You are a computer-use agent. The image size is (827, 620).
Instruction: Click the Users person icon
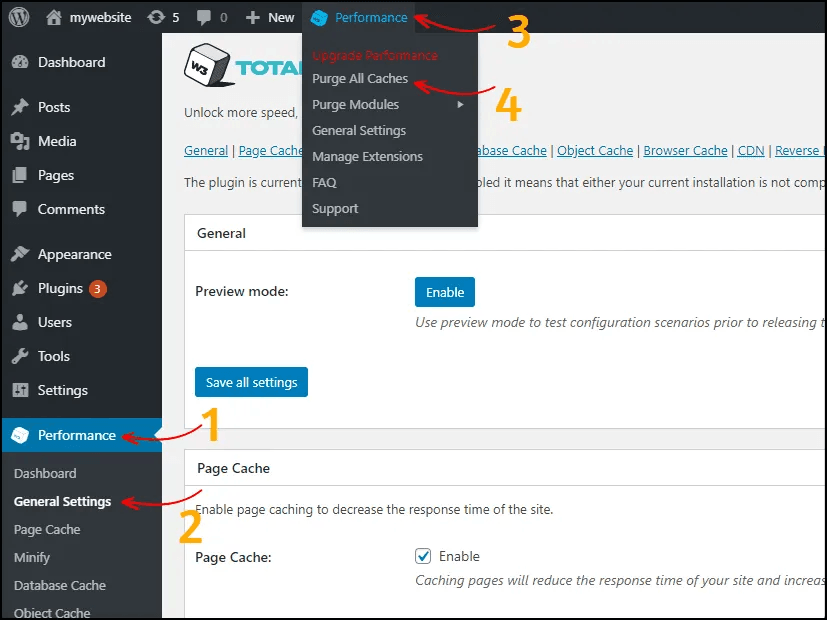point(20,322)
